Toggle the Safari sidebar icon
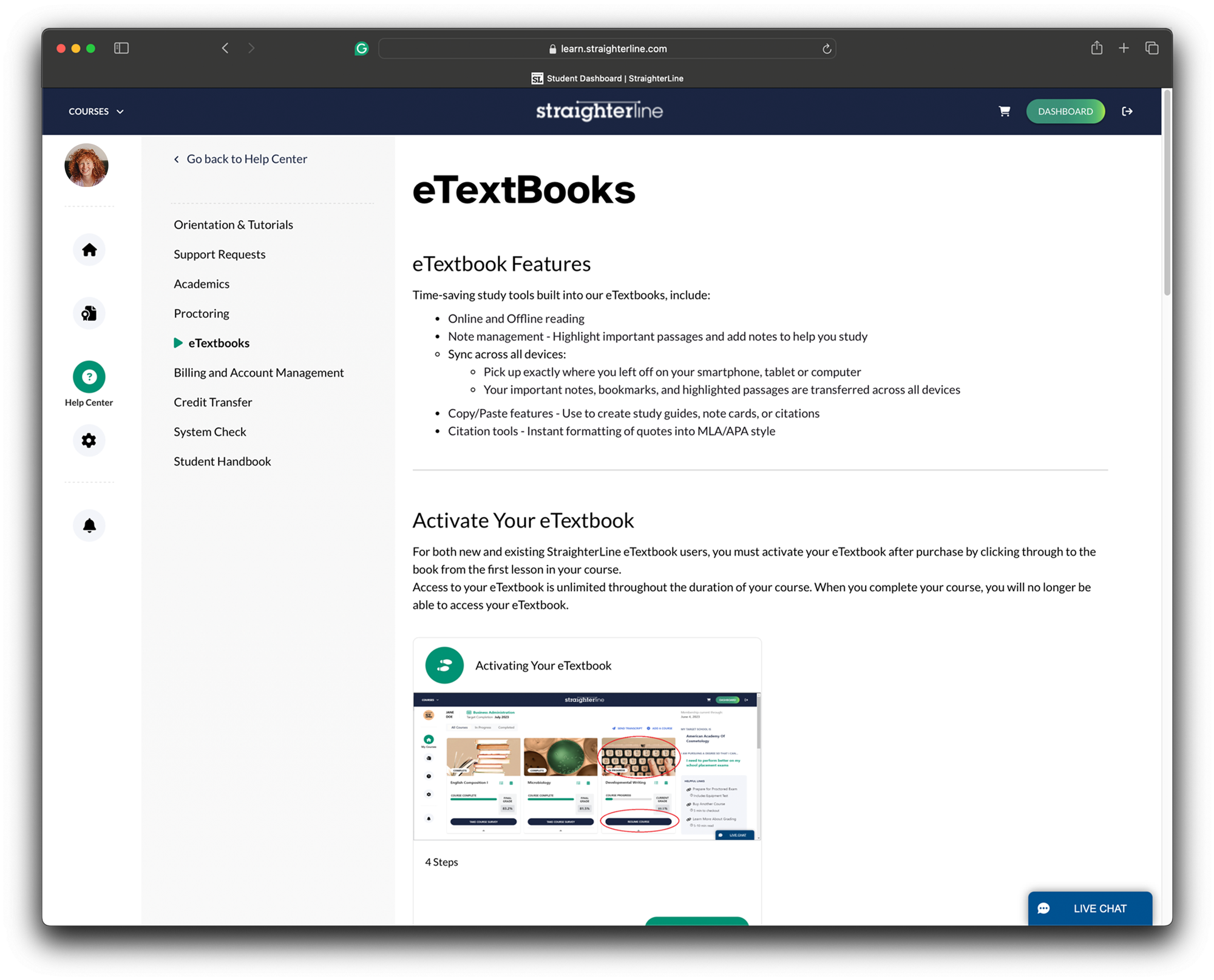This screenshot has width=1214, height=980. 121,48
